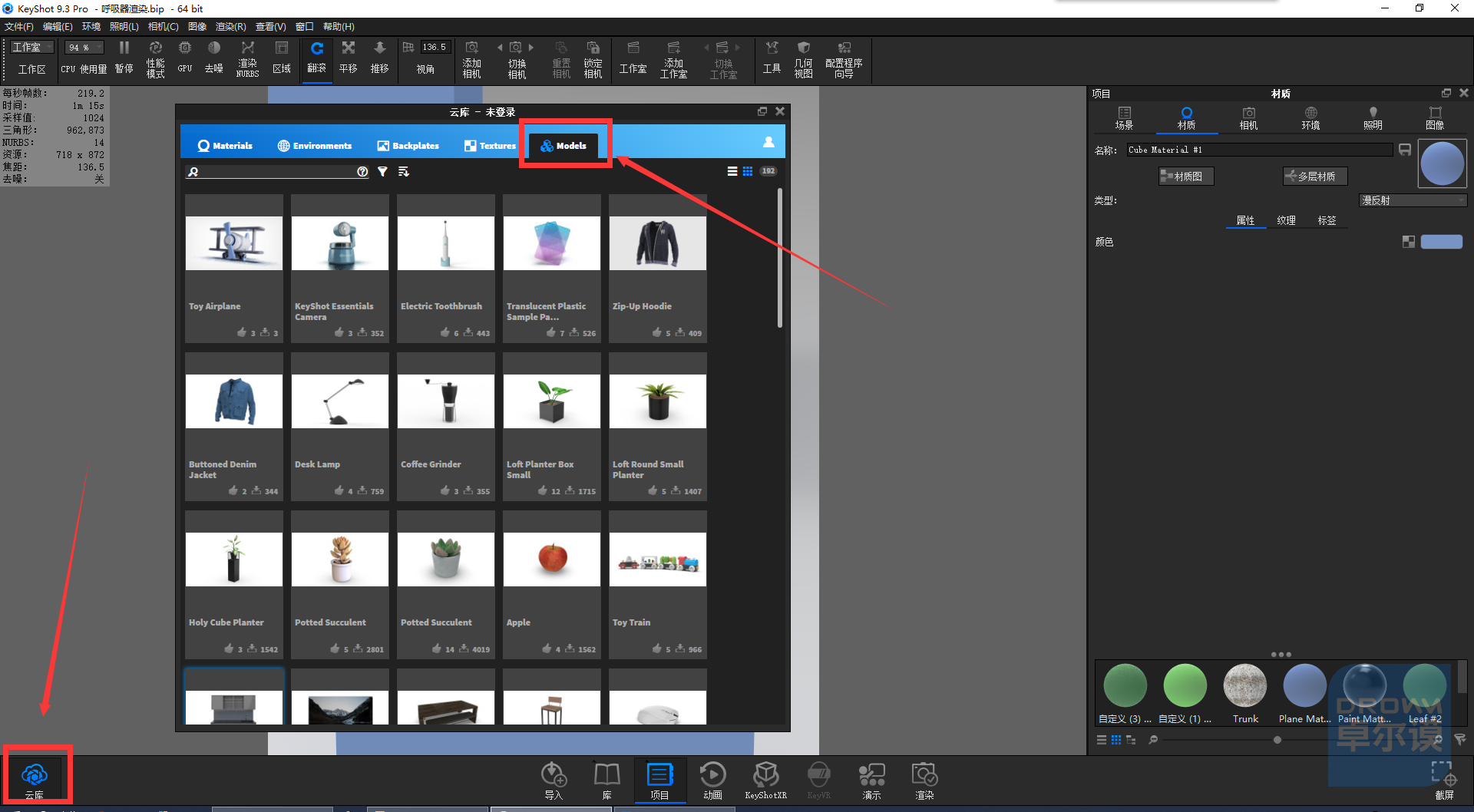Viewport: 1474px width, 812px height.
Task: Save material to library with disk icon
Action: tap(1405, 150)
